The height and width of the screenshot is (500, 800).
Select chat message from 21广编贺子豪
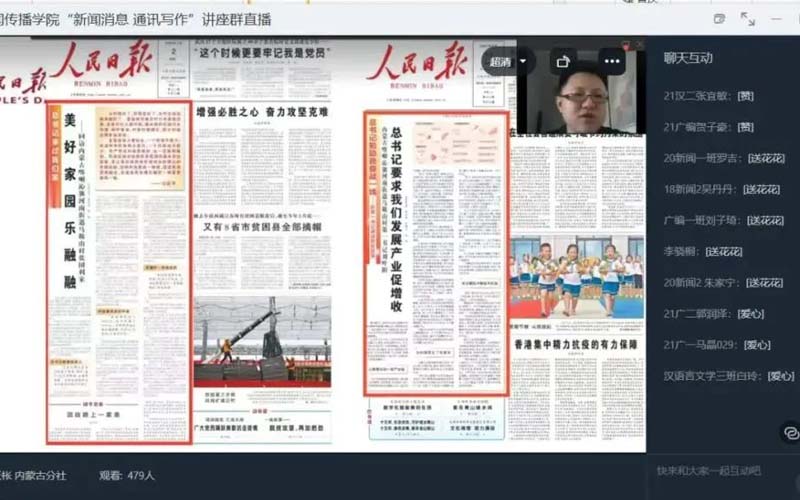pos(709,127)
